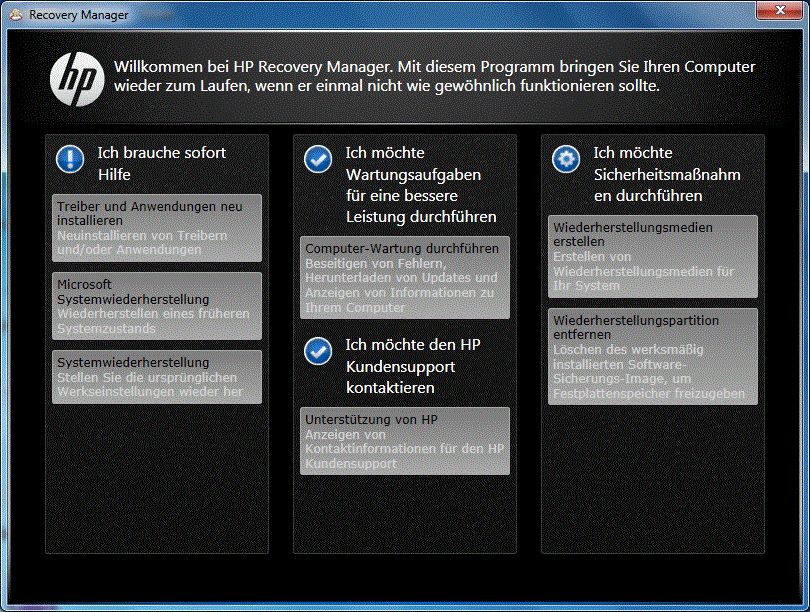Click the 'Wartungsaufgaben für eine bessere Leistung' heading
This screenshot has width=810, height=612.
click(421, 184)
